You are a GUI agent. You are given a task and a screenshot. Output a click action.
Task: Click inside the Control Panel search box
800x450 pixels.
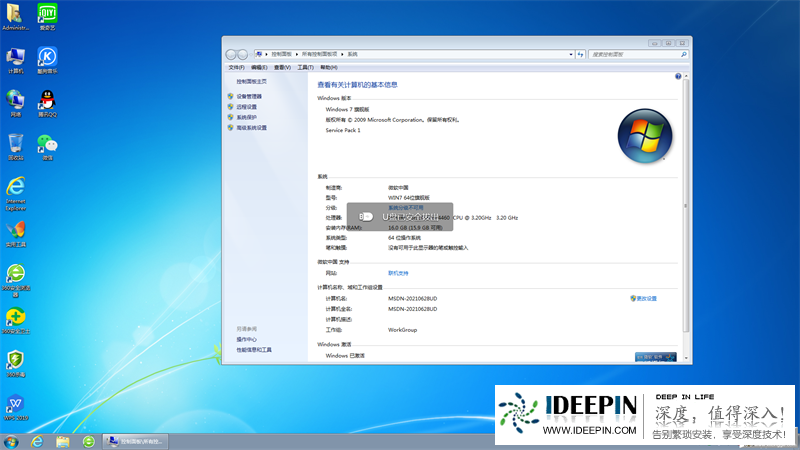[634, 54]
